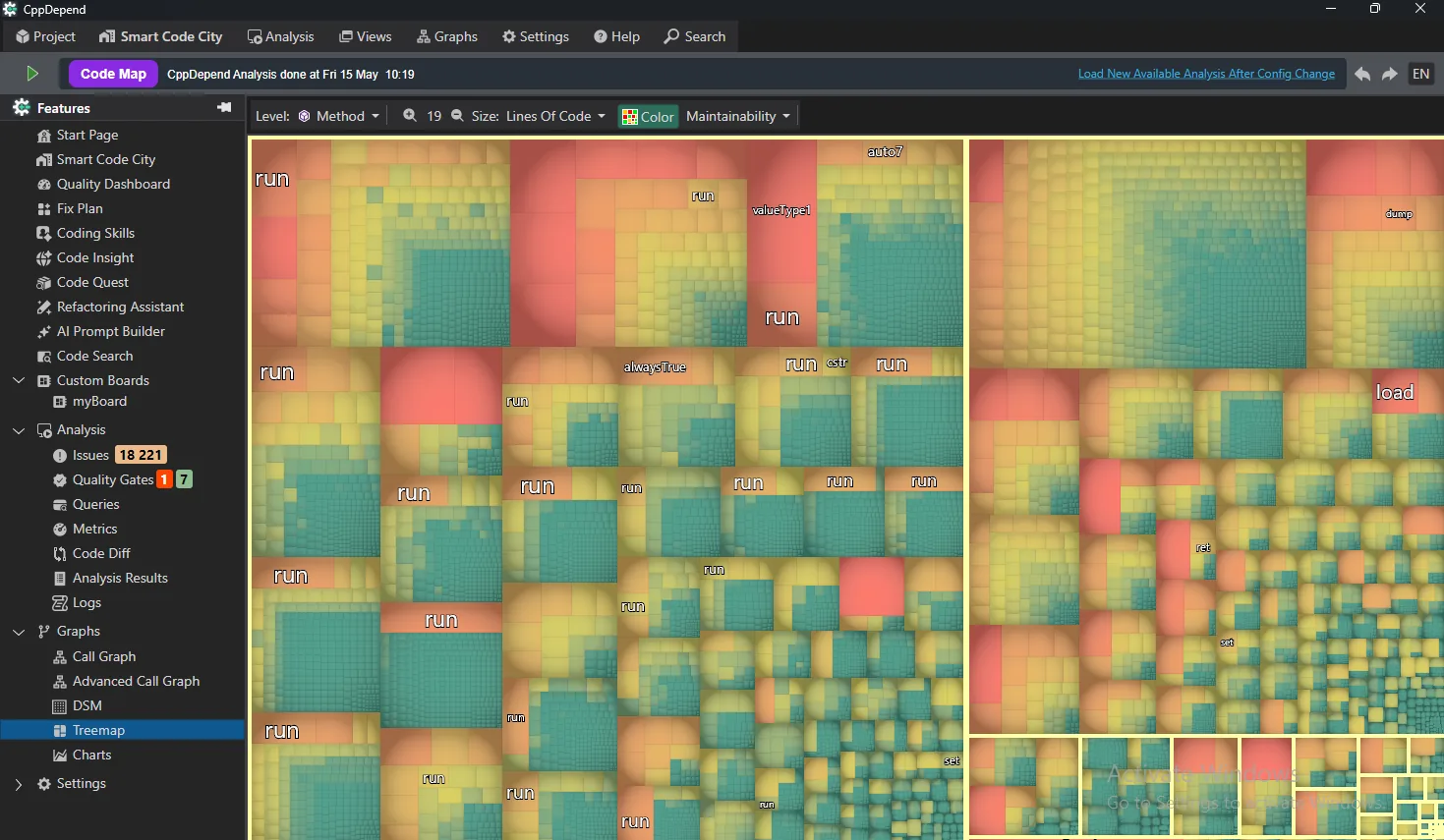1444x840 pixels.
Task: Expand the Settings tree section
Action: coord(19,784)
